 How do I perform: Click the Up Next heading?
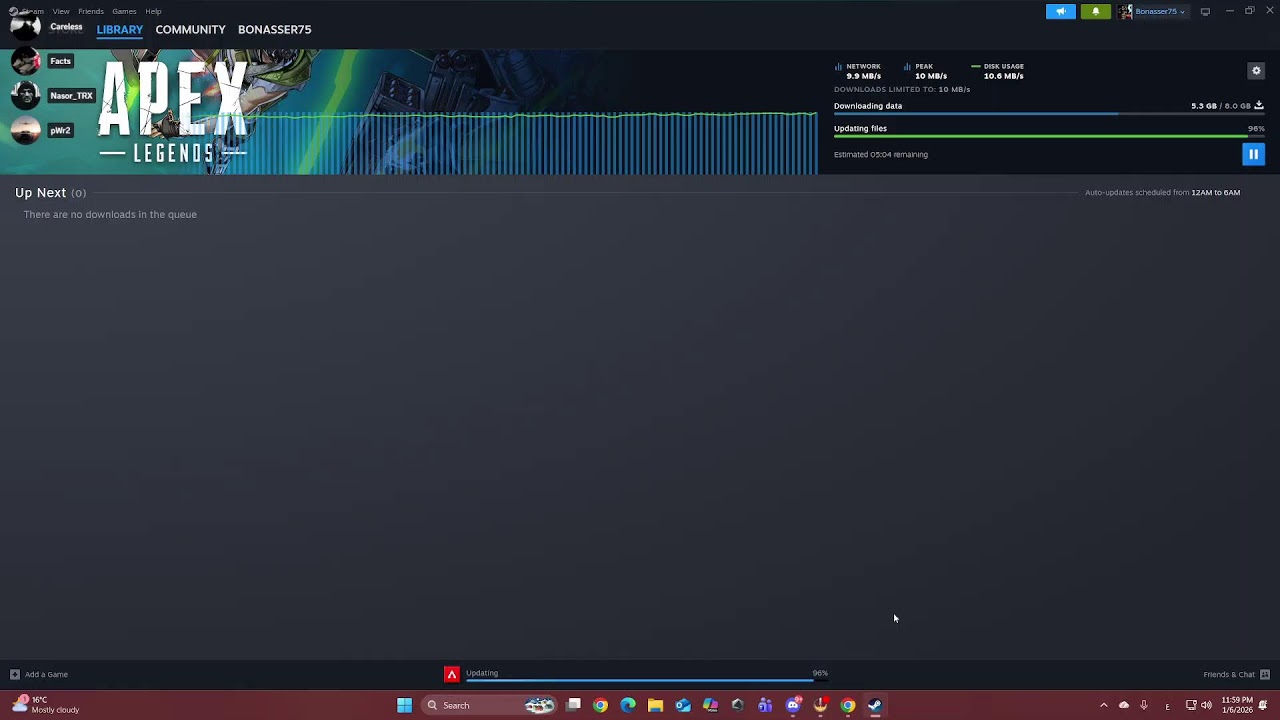pos(40,192)
